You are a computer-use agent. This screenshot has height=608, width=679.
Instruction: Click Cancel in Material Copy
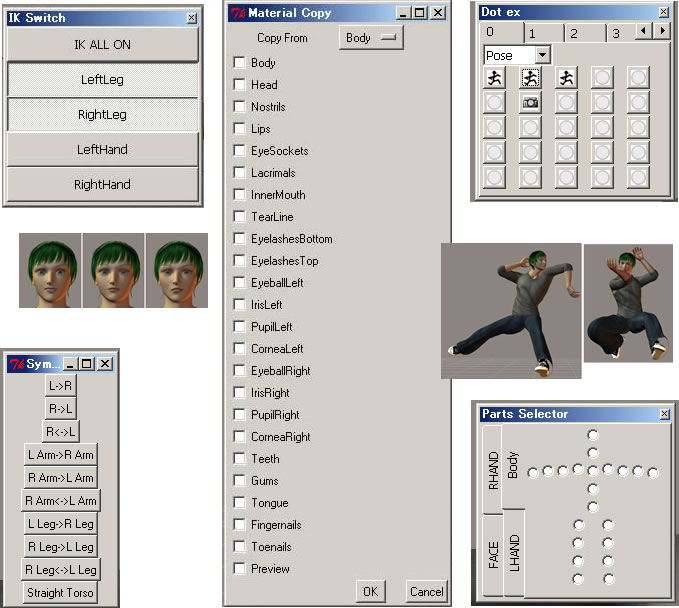(427, 592)
